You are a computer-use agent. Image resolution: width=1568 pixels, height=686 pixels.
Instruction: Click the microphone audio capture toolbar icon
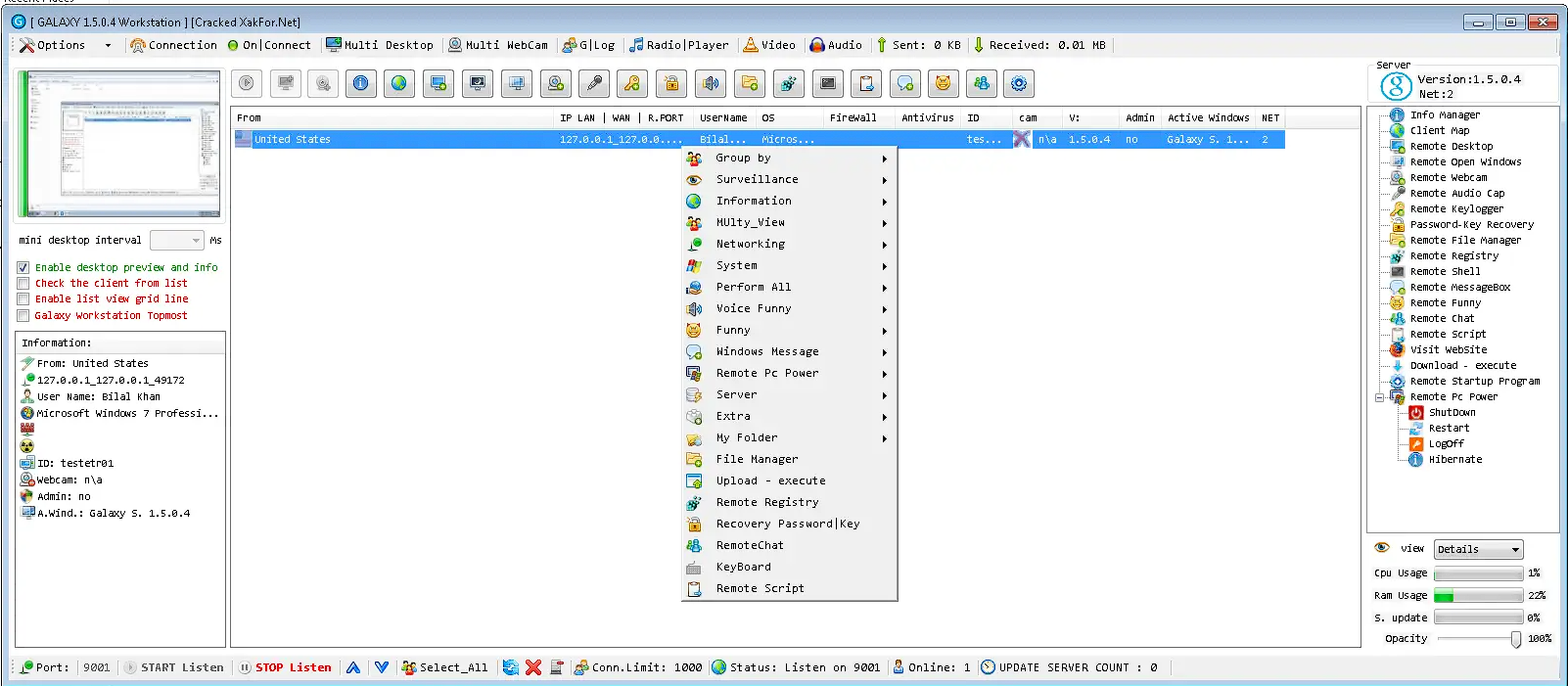point(594,84)
